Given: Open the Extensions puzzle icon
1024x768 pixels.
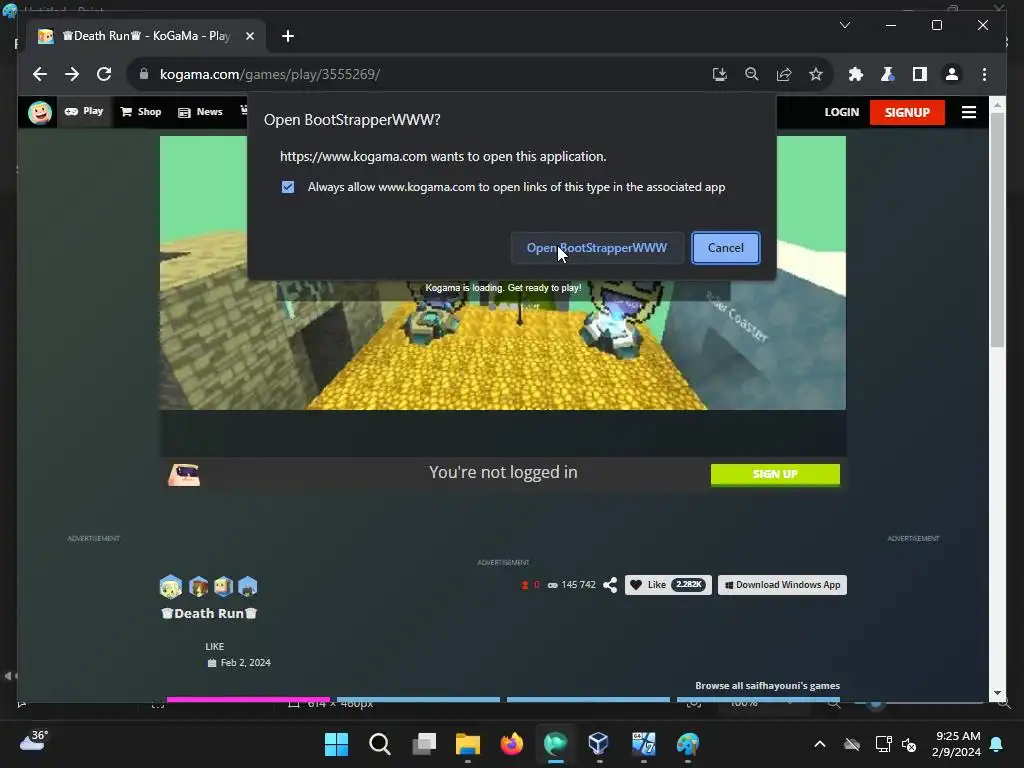Looking at the screenshot, I should click(x=856, y=74).
